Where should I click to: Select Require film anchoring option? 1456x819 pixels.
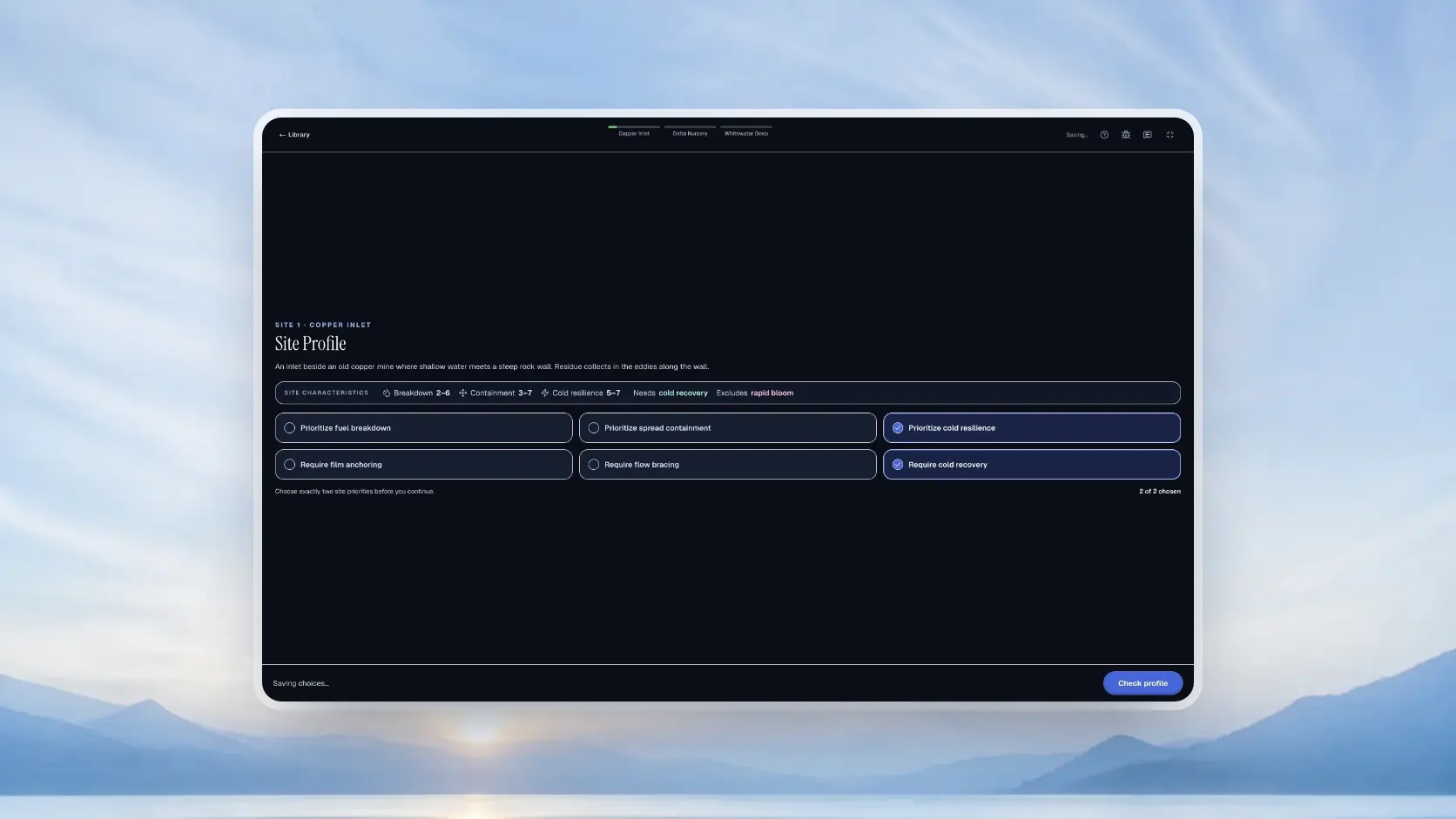pyautogui.click(x=423, y=465)
